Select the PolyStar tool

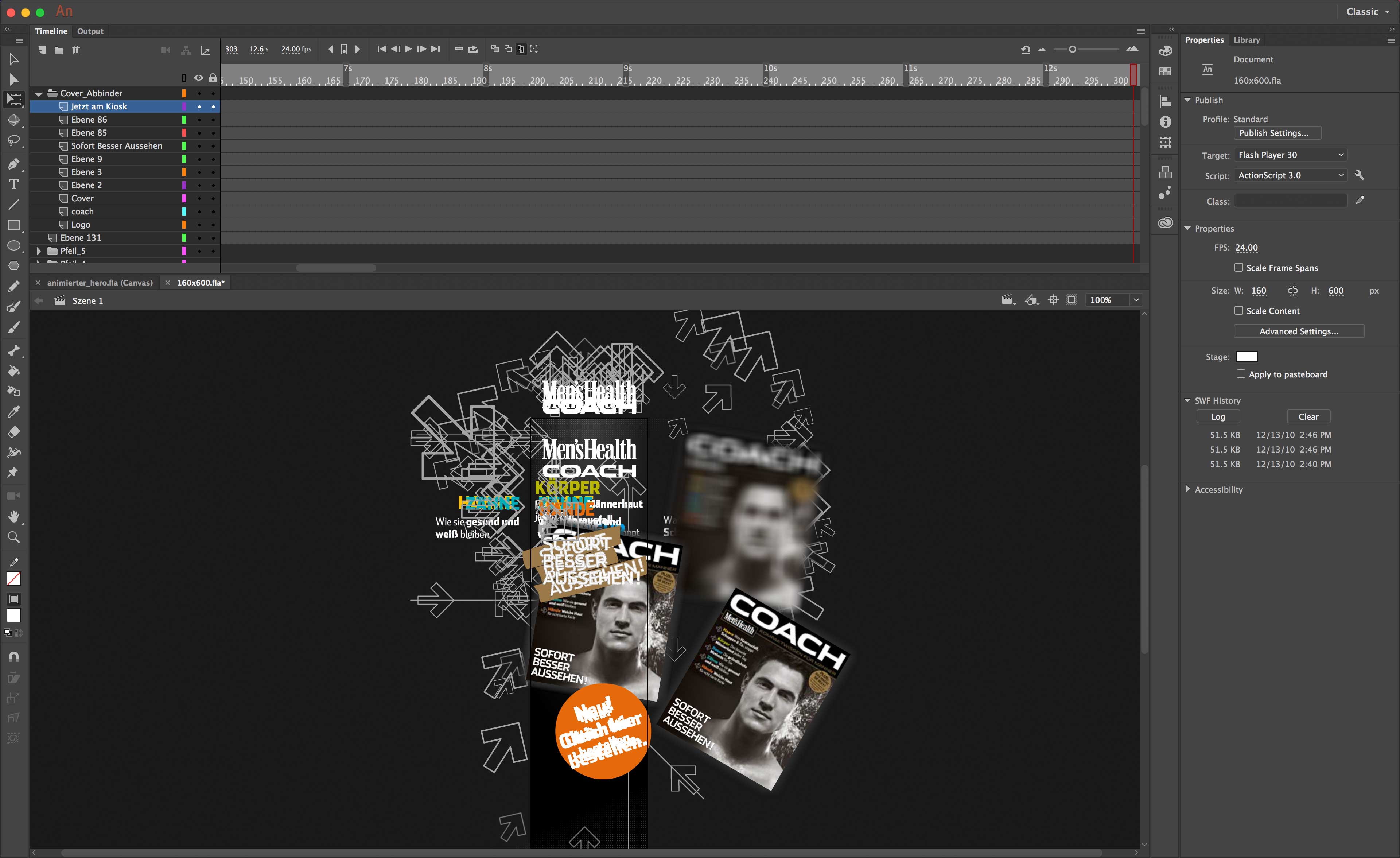pyautogui.click(x=14, y=265)
